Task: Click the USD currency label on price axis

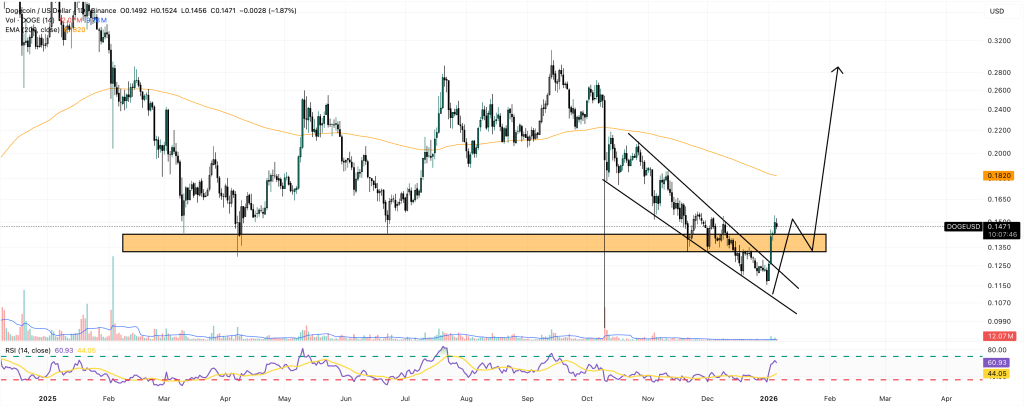Action: coord(995,11)
